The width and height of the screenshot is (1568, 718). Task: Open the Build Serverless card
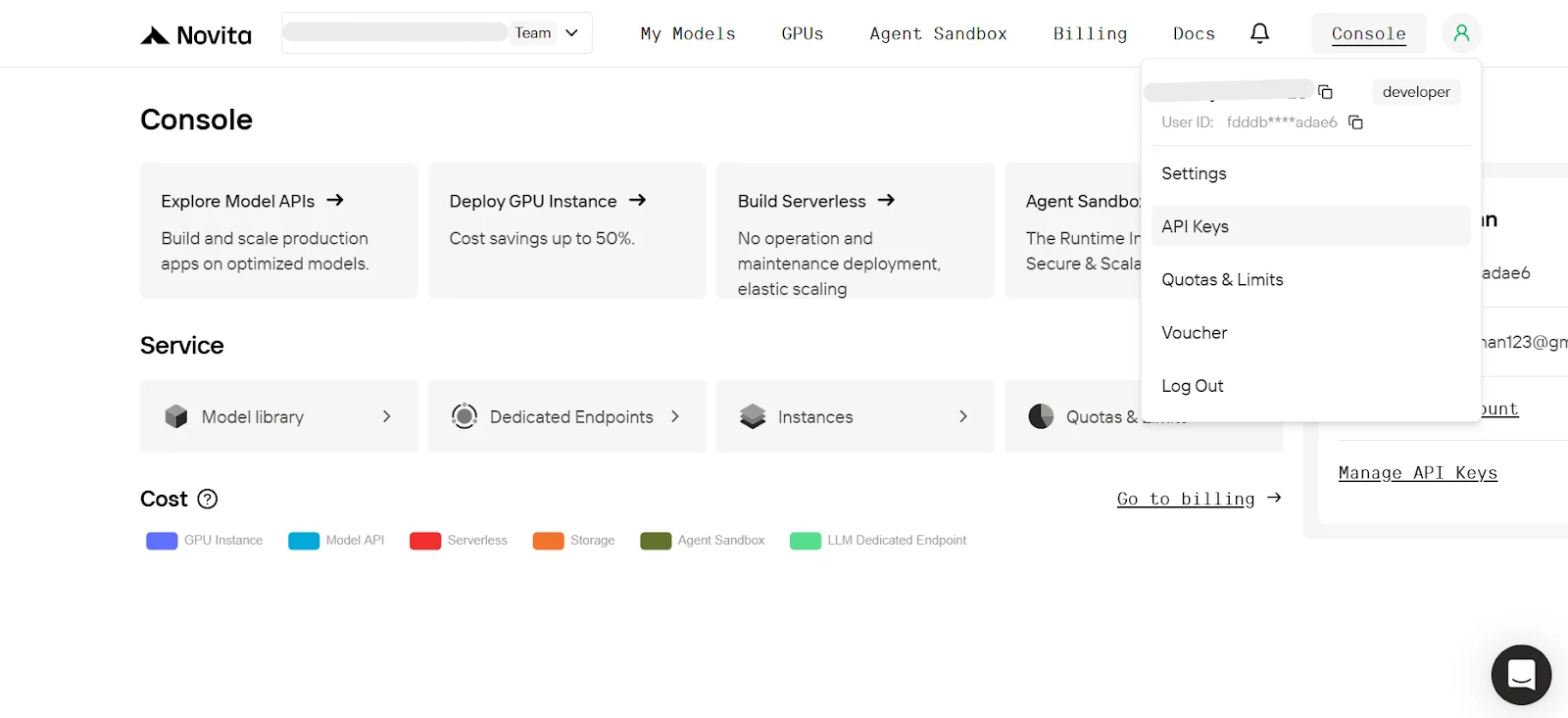(855, 231)
